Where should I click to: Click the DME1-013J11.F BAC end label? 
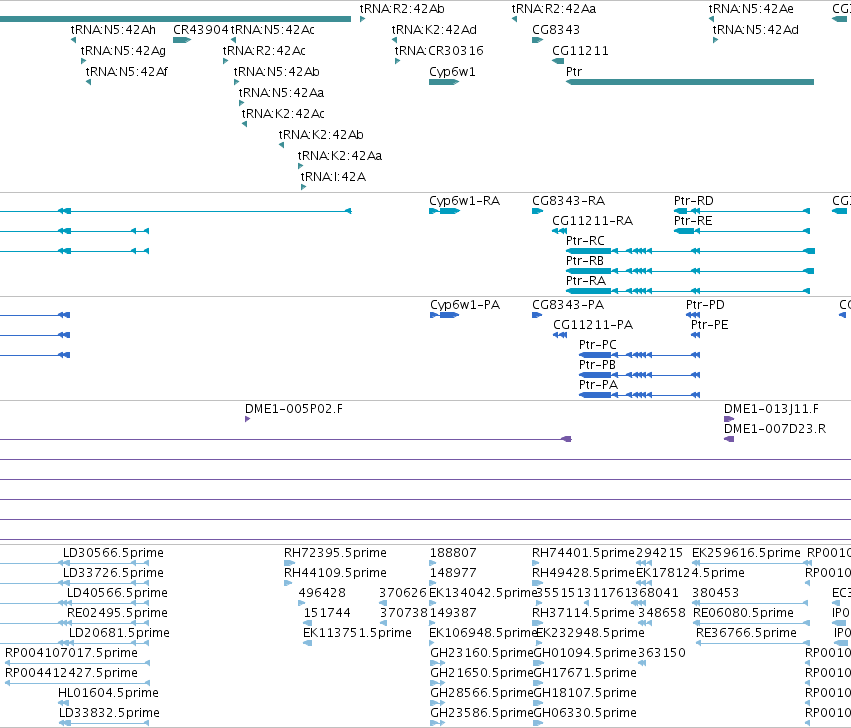(x=771, y=409)
